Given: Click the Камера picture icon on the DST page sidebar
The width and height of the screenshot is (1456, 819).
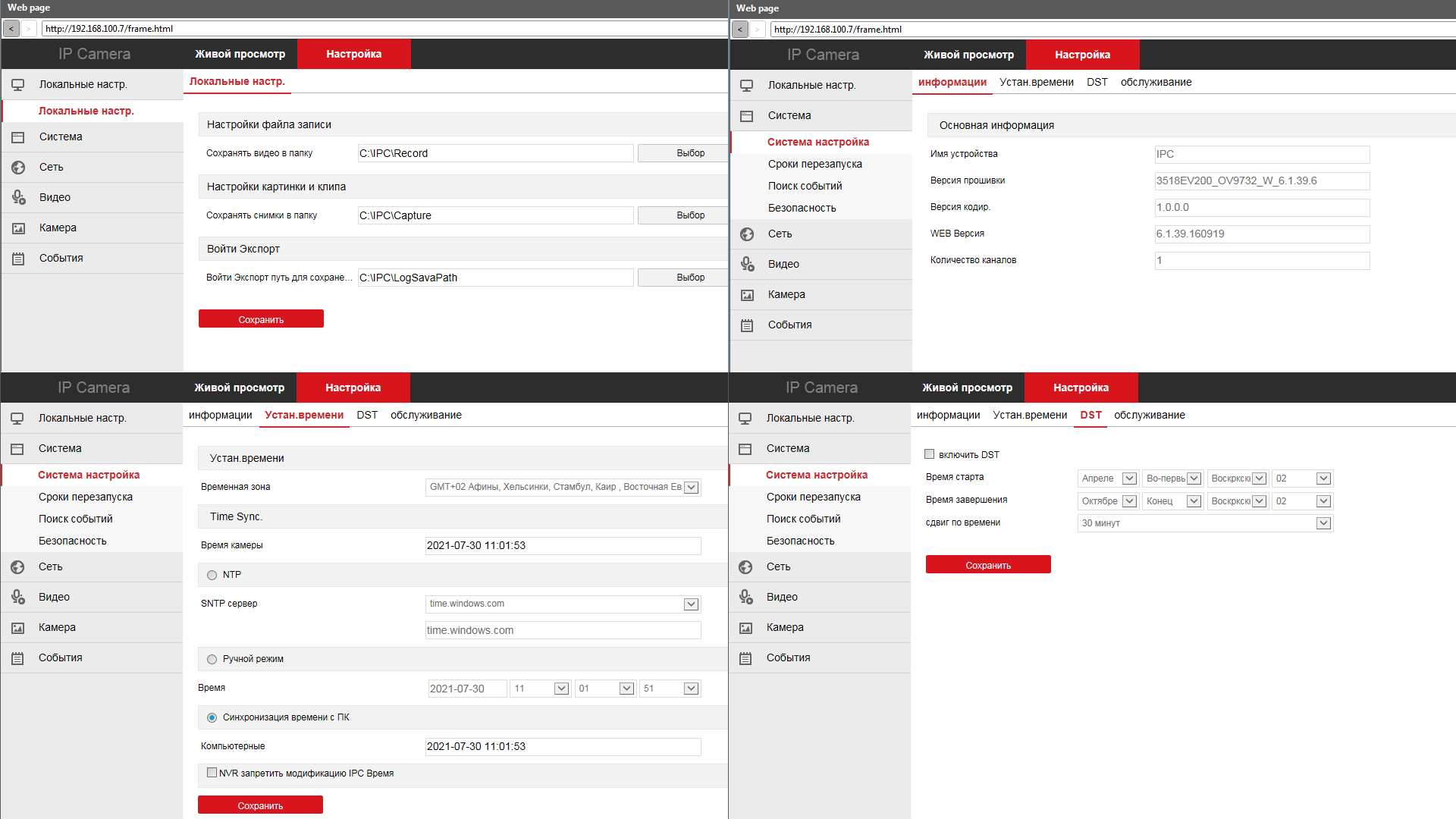Looking at the screenshot, I should click(x=745, y=628).
